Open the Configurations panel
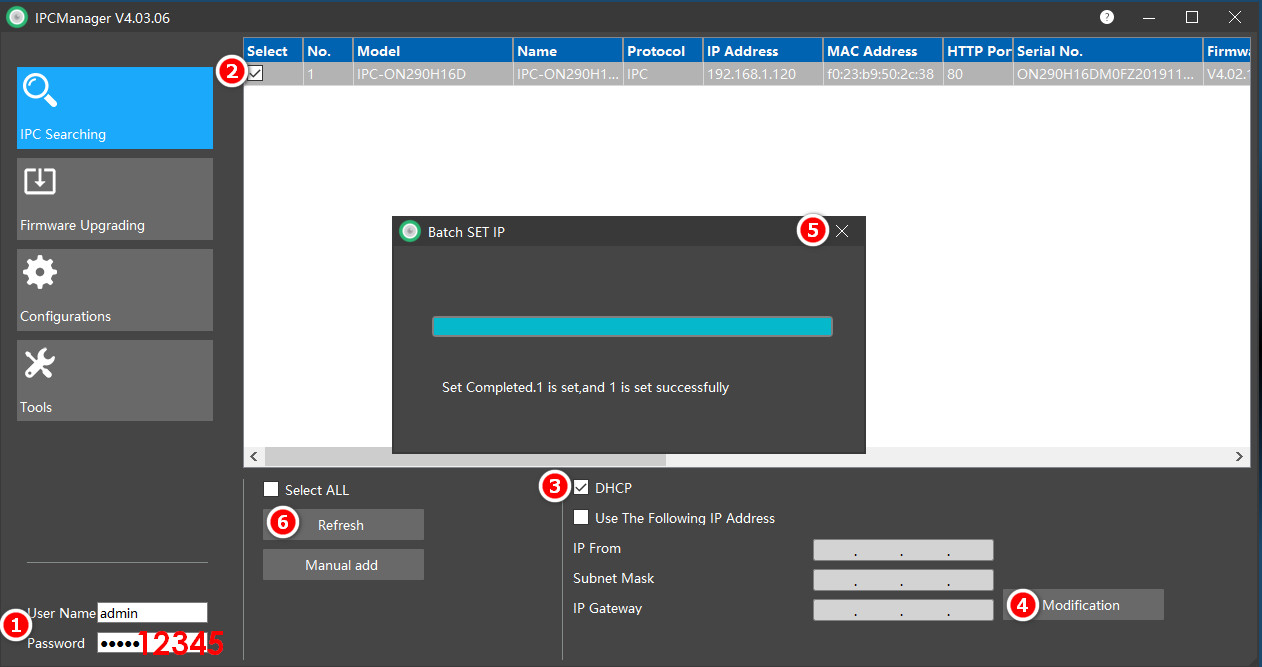Viewport: 1262px width, 667px height. tap(115, 290)
